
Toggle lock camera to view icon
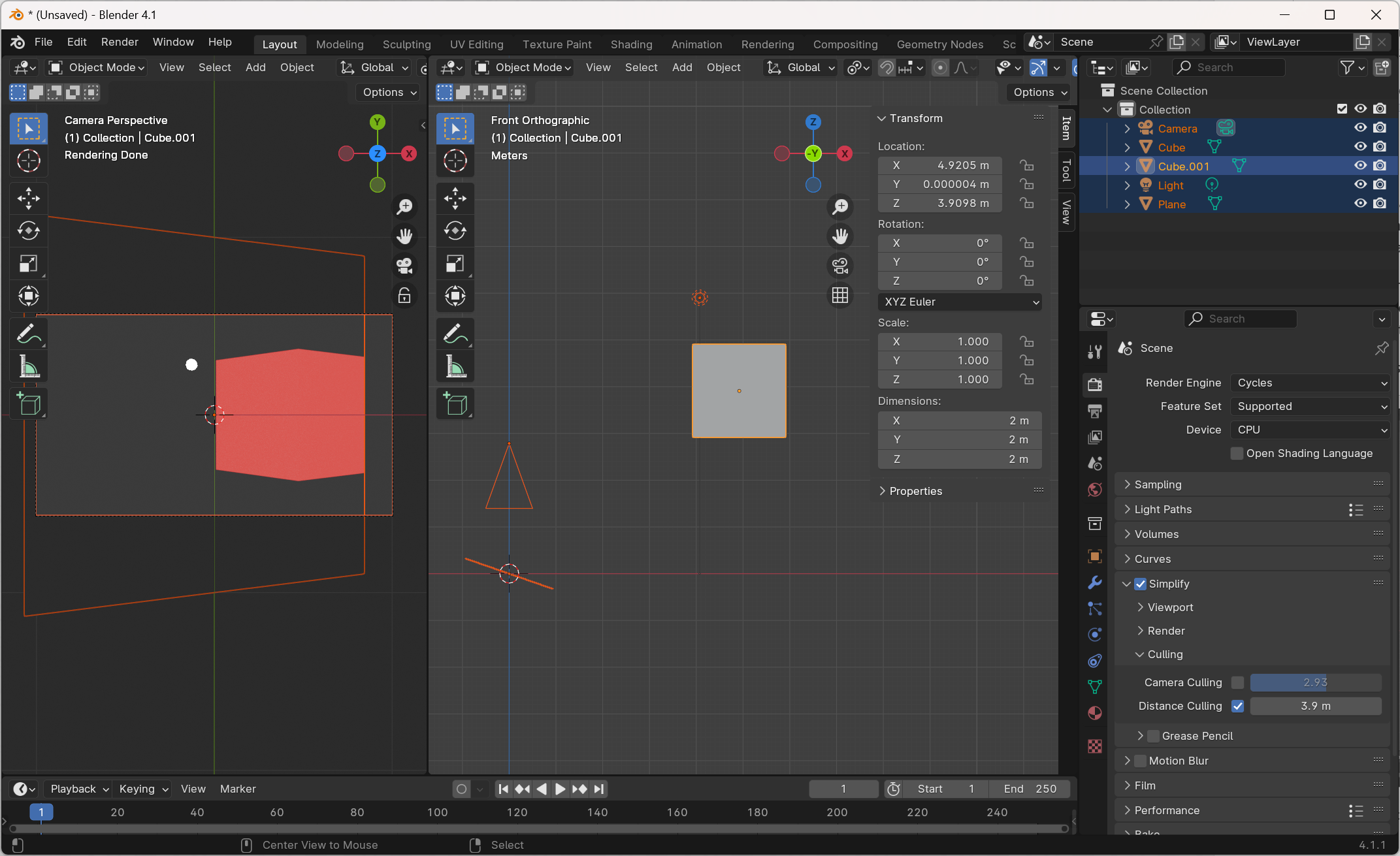coord(404,295)
